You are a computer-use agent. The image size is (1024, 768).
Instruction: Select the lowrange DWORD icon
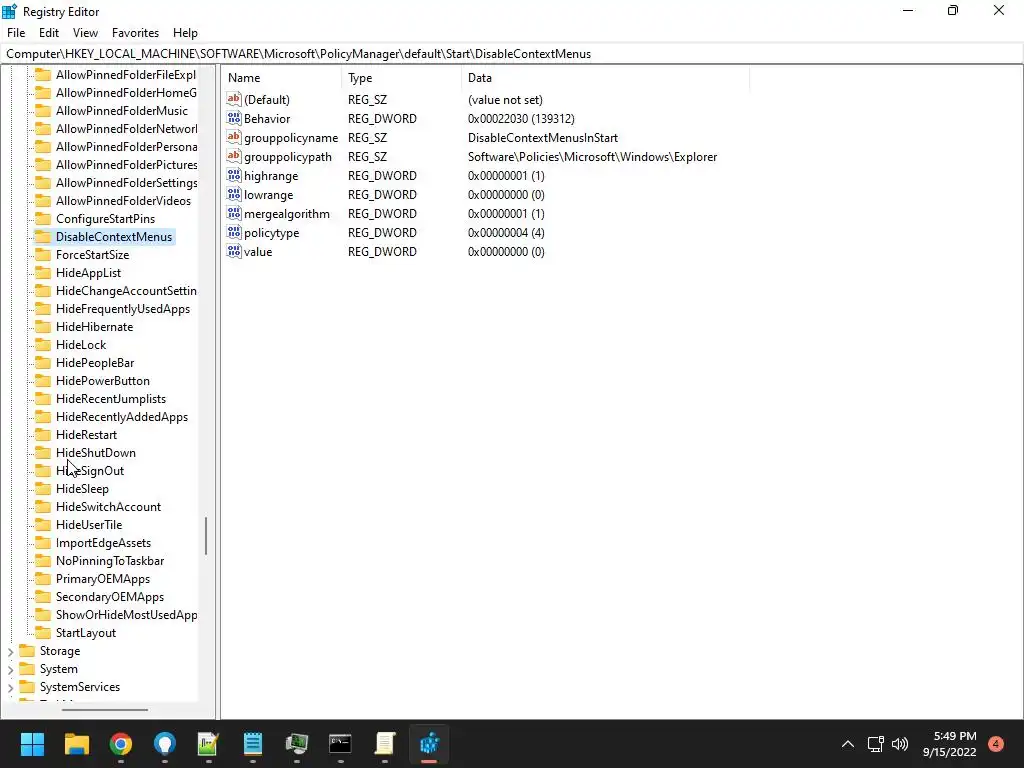(x=234, y=194)
